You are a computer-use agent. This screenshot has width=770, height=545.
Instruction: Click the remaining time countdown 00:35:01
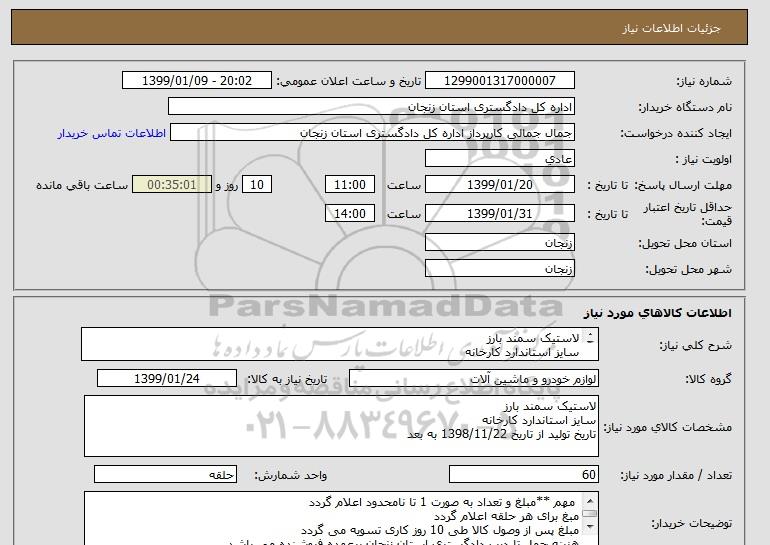[172, 185]
